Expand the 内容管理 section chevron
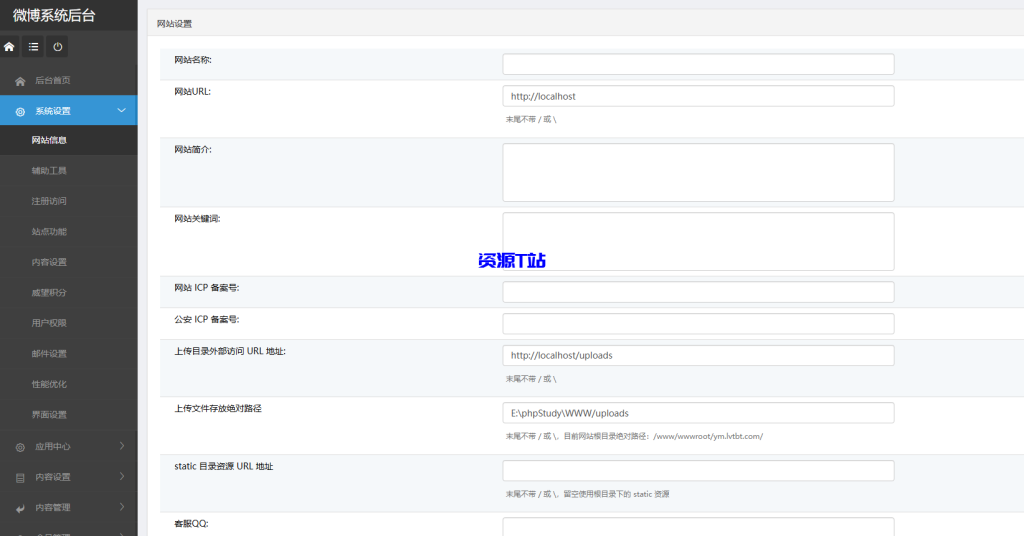 (121, 507)
